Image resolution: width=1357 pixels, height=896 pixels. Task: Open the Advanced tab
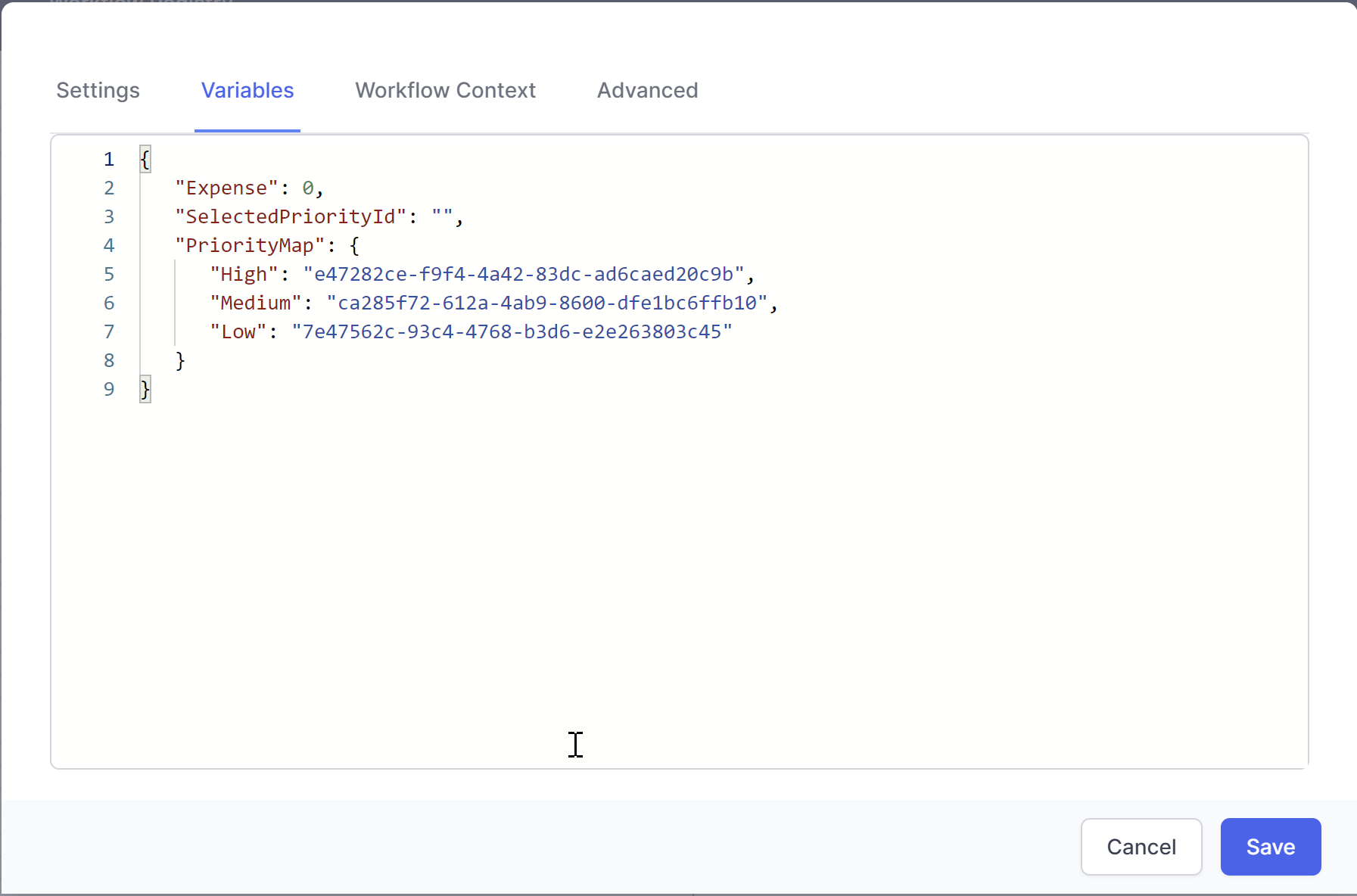pos(647,90)
